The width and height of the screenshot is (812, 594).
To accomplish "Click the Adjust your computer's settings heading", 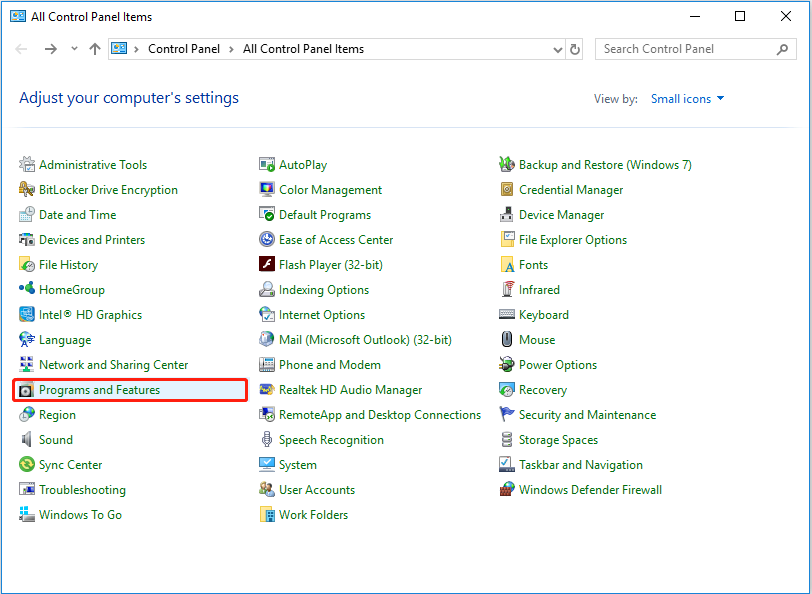I will point(128,98).
